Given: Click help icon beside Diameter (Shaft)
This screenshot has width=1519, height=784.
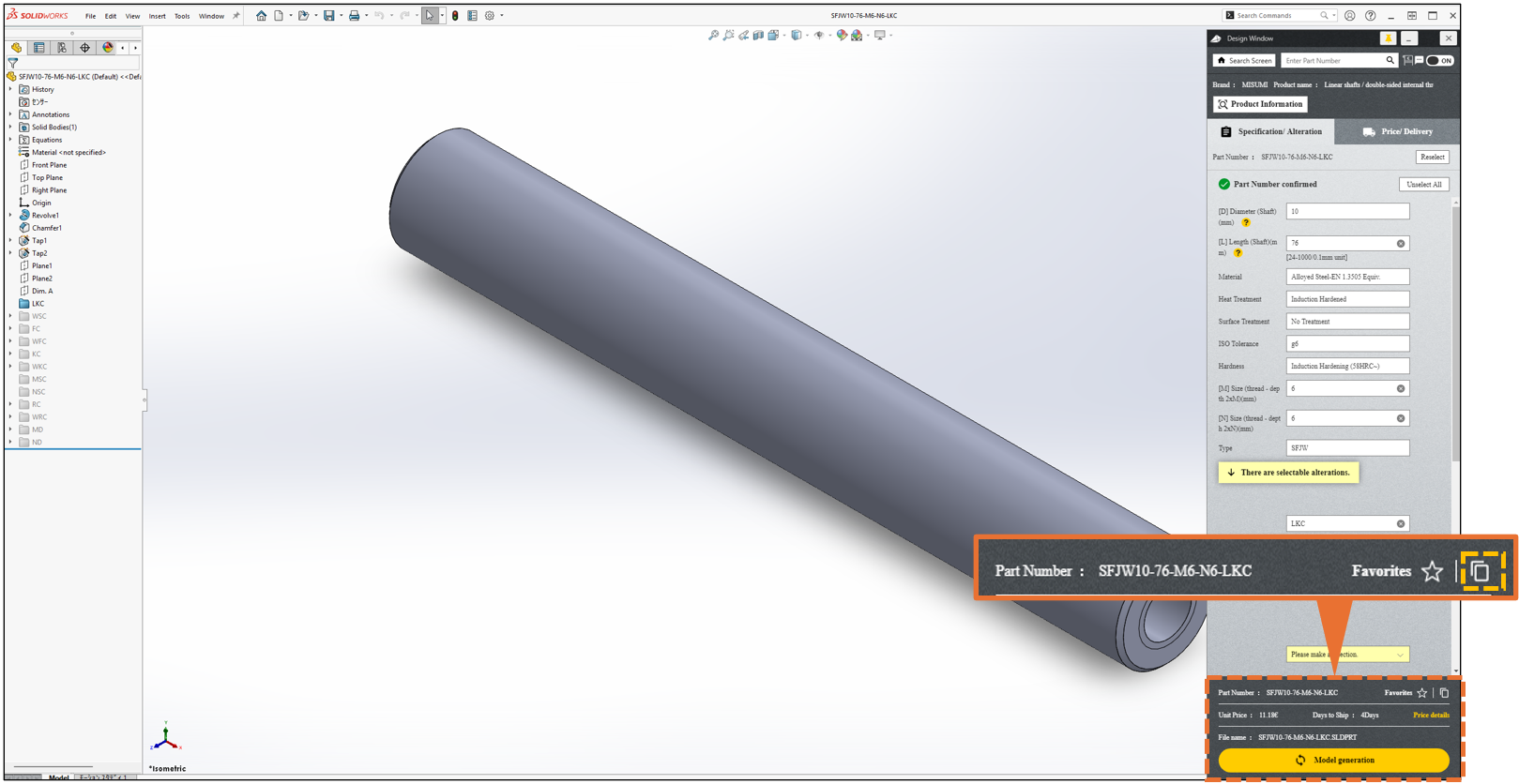Looking at the screenshot, I should click(x=1246, y=223).
